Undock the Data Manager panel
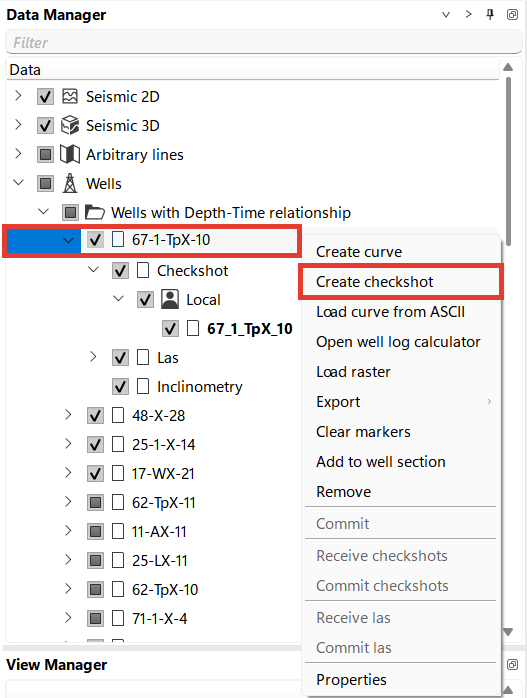Image resolution: width=527 pixels, height=698 pixels. pos(512,15)
